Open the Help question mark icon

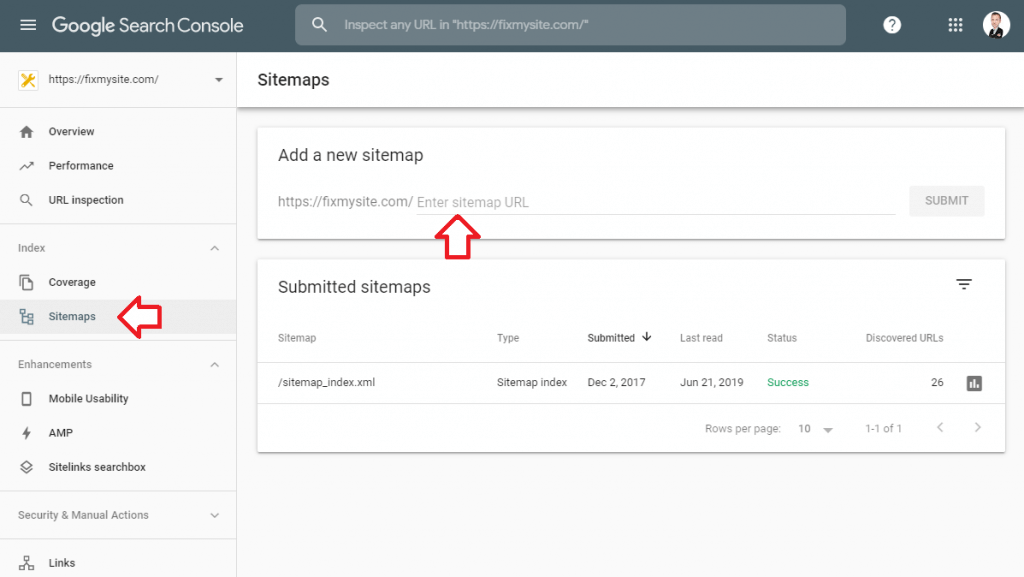(891, 25)
